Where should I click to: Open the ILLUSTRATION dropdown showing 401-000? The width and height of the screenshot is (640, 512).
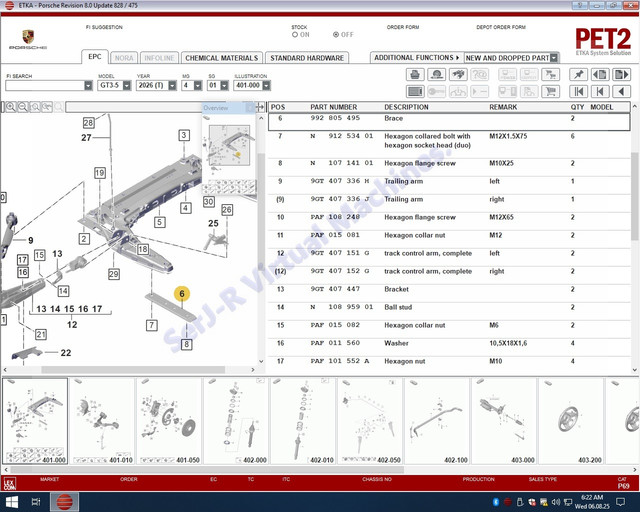coord(267,85)
